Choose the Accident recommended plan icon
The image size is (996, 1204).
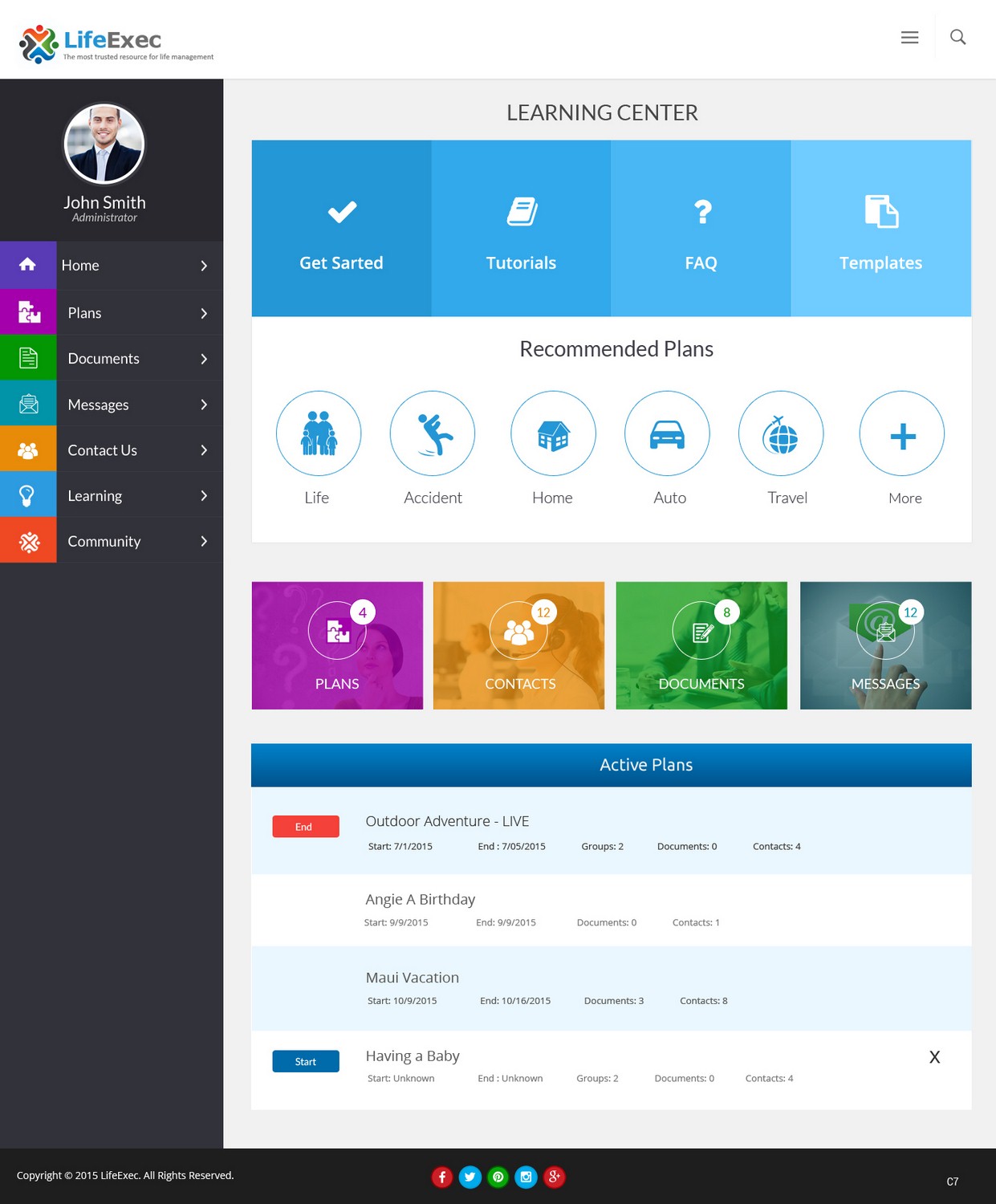click(433, 433)
